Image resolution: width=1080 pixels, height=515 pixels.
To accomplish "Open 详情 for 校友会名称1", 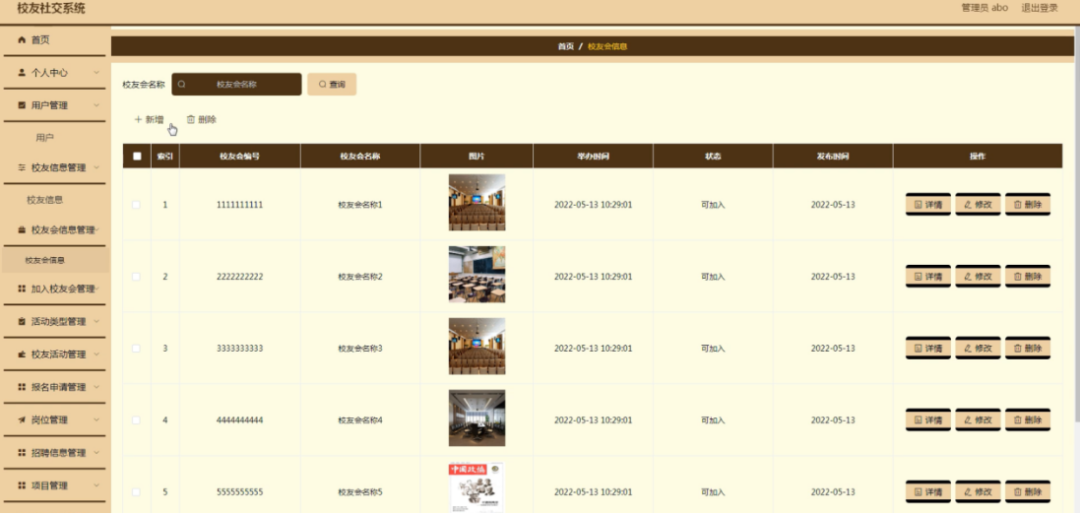I will pos(928,204).
